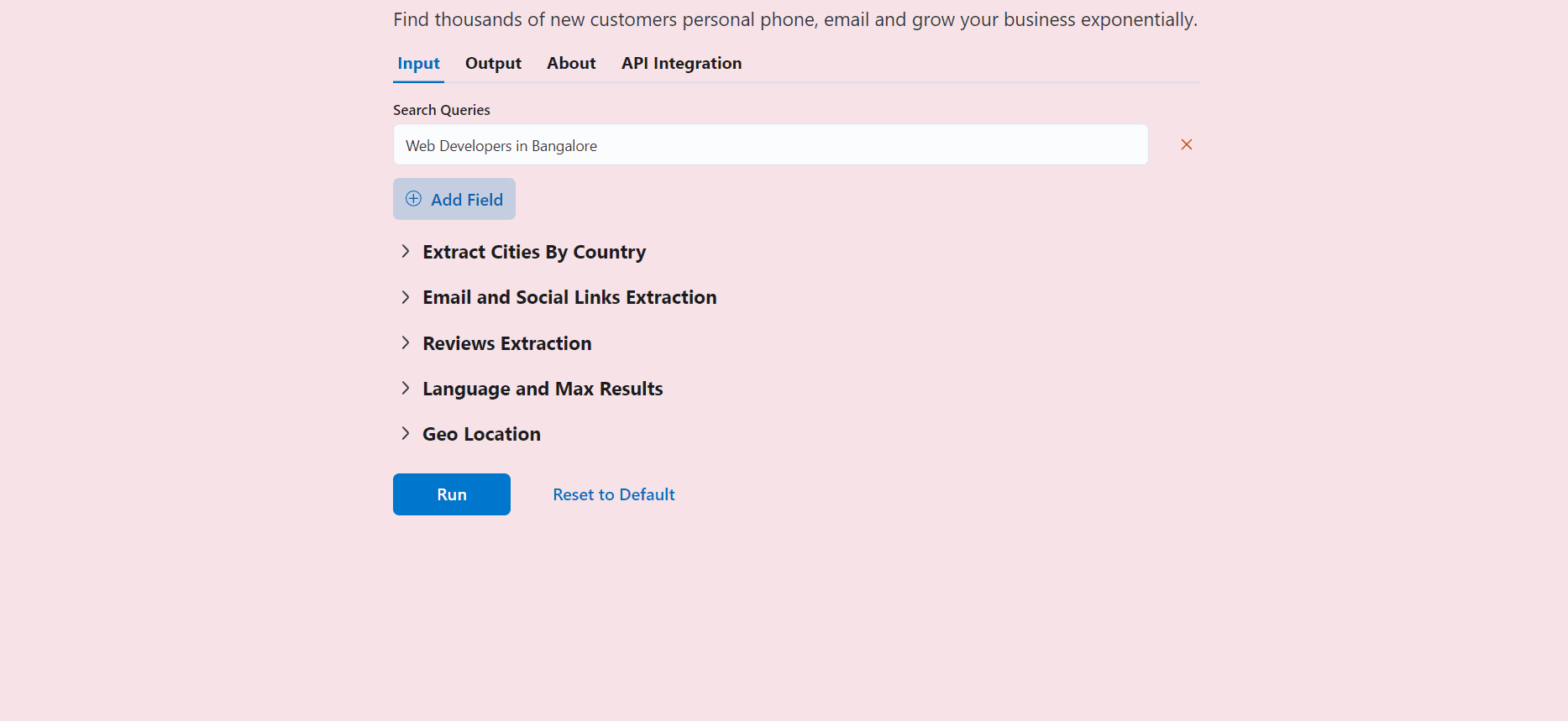The height and width of the screenshot is (721, 1568).
Task: Switch to the Output tab
Action: pos(493,64)
